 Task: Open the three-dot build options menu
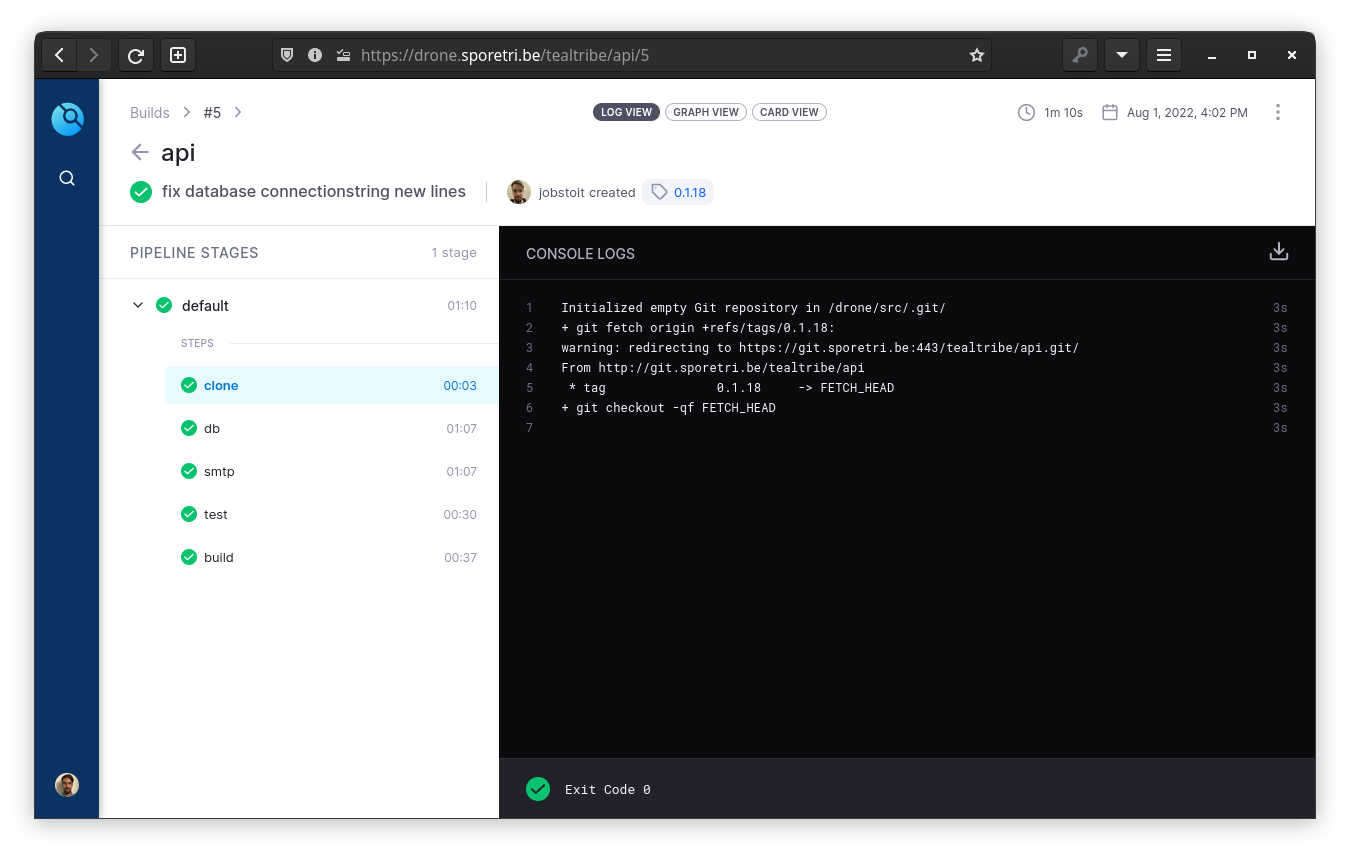tap(1277, 112)
